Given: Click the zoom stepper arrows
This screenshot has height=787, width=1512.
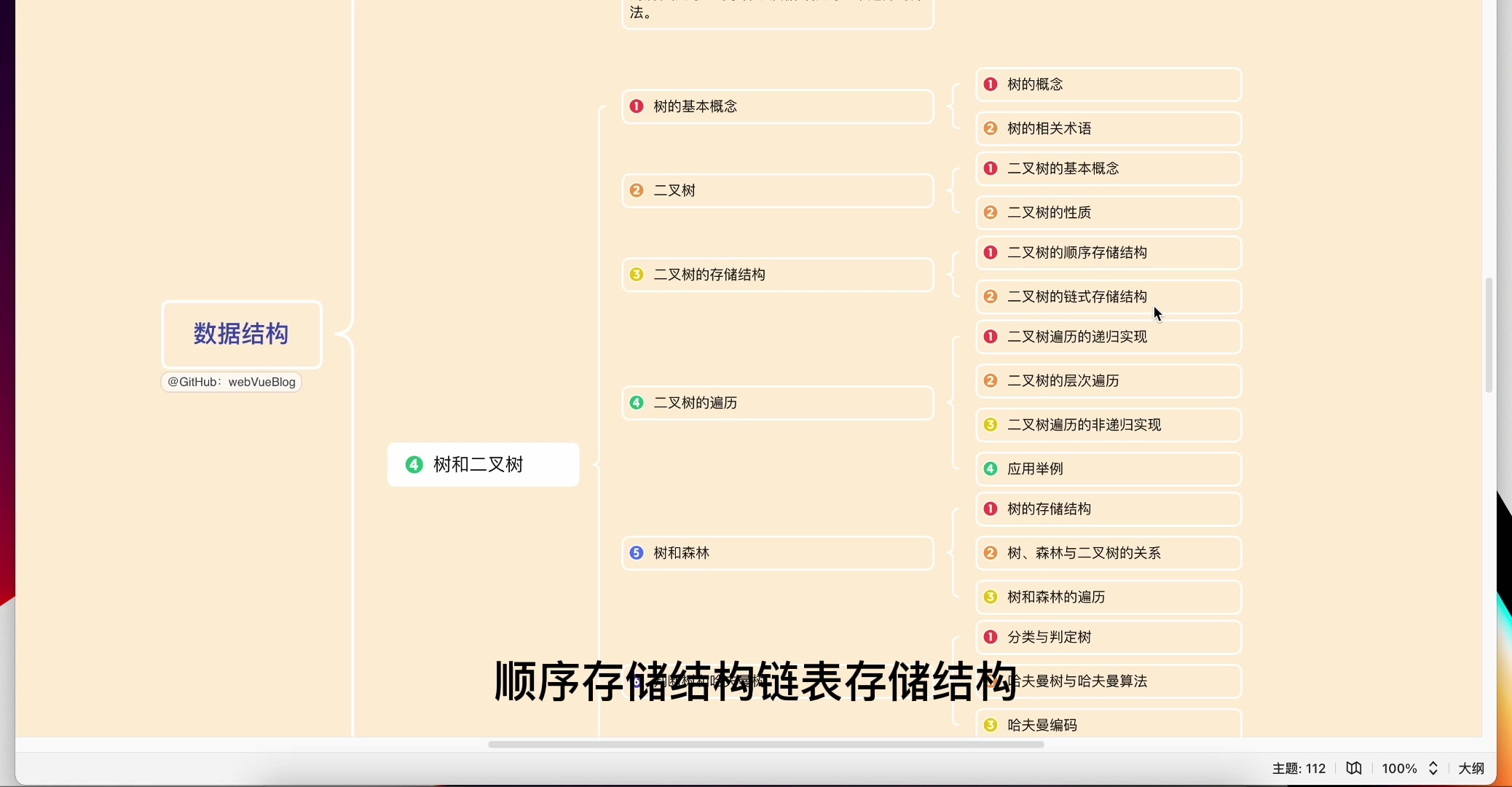Looking at the screenshot, I should pos(1433,769).
